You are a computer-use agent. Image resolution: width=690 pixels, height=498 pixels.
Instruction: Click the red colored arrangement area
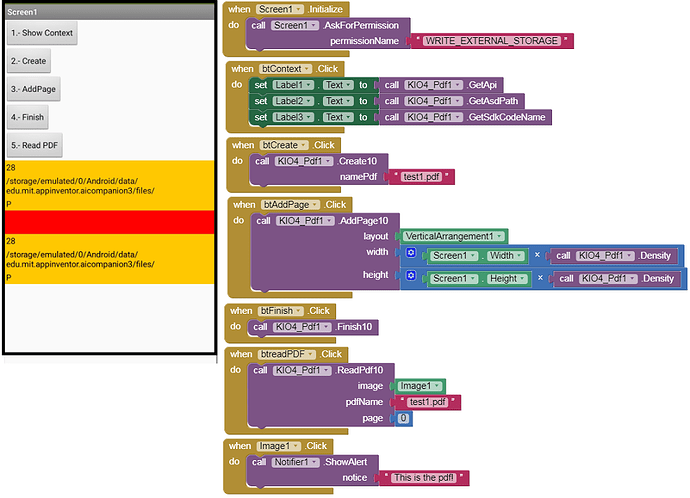click(110, 222)
